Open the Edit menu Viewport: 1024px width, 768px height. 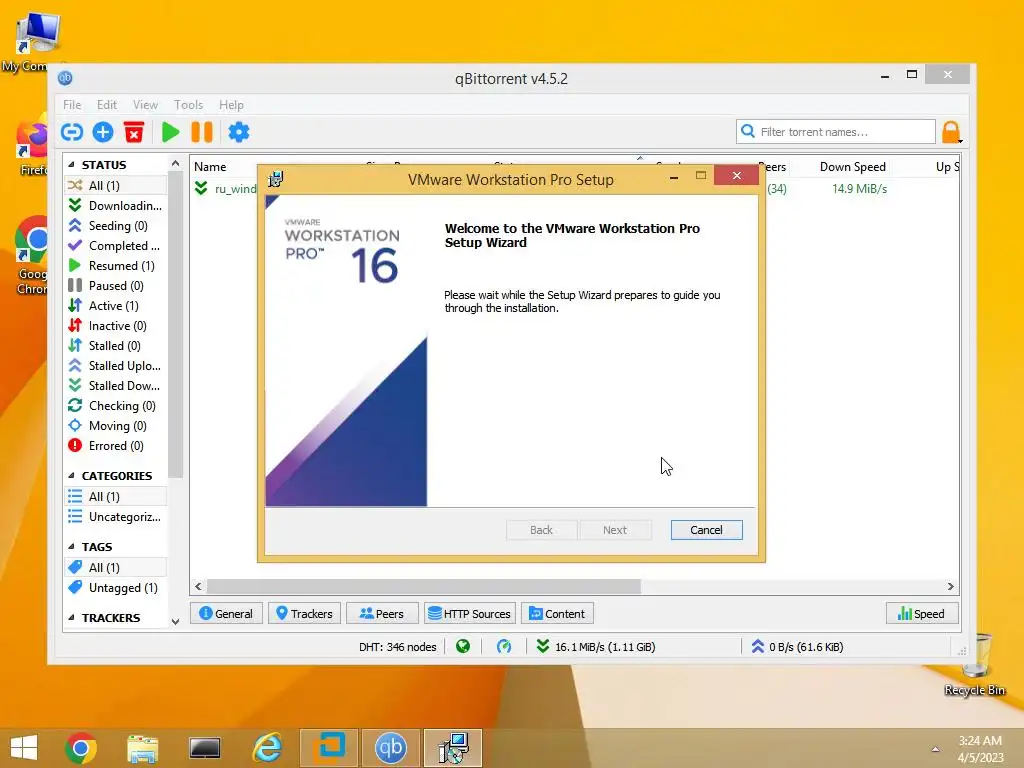106,104
